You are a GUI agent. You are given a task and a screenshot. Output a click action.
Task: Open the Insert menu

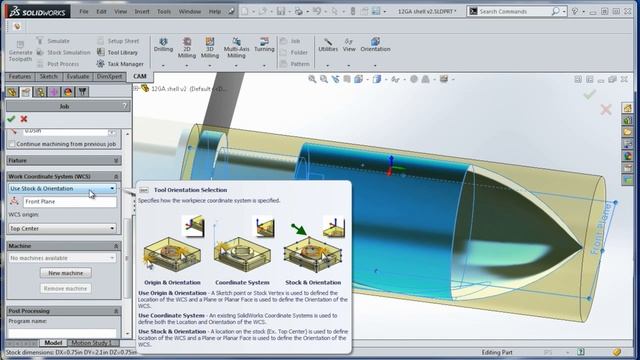[142, 11]
